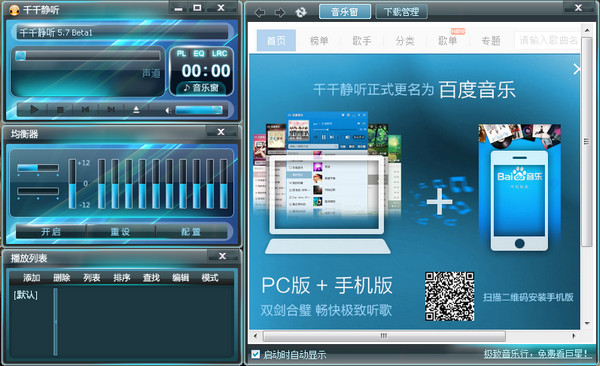Click the first equalizer frequency band
Viewport: 600px width, 366px height.
[x=101, y=184]
